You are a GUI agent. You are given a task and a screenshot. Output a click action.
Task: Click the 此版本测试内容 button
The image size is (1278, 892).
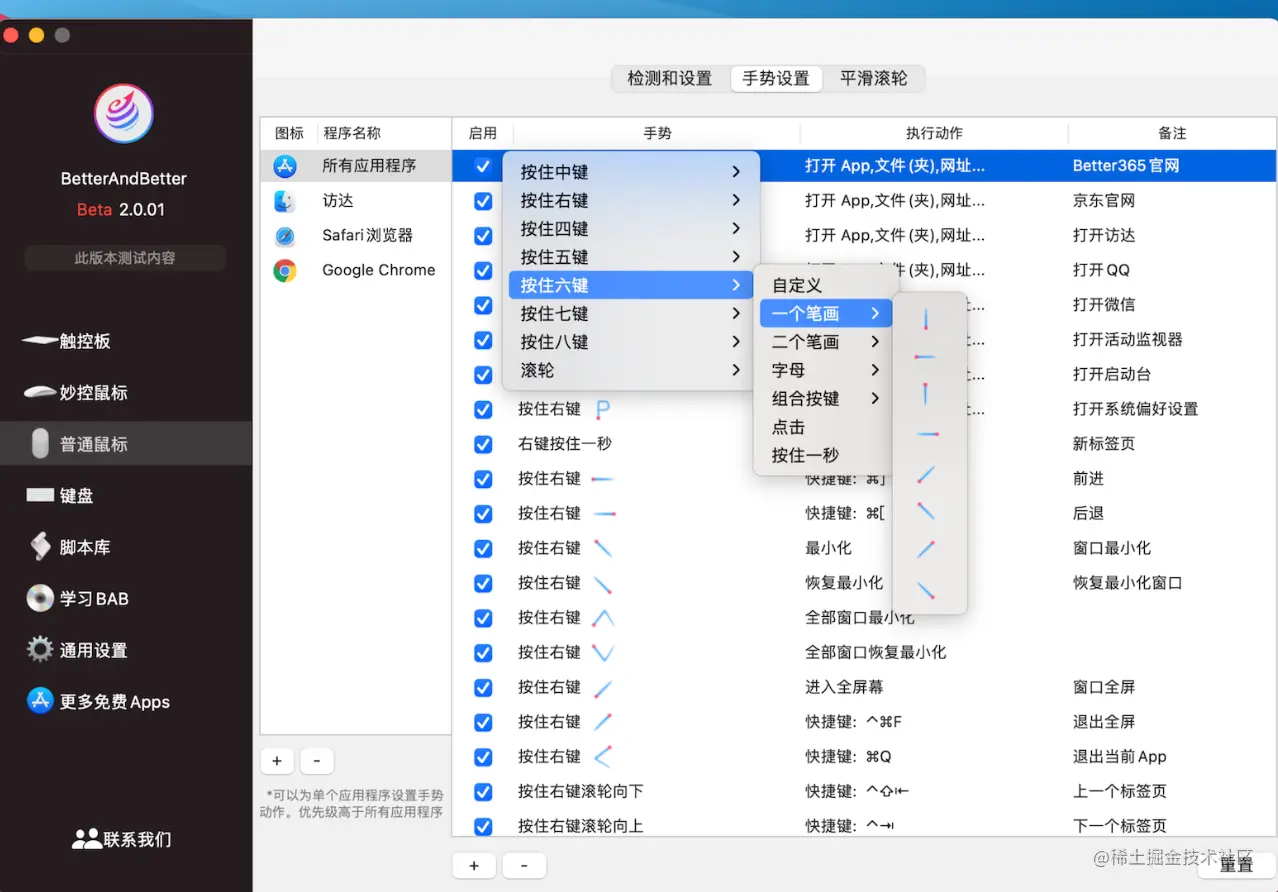click(x=125, y=258)
